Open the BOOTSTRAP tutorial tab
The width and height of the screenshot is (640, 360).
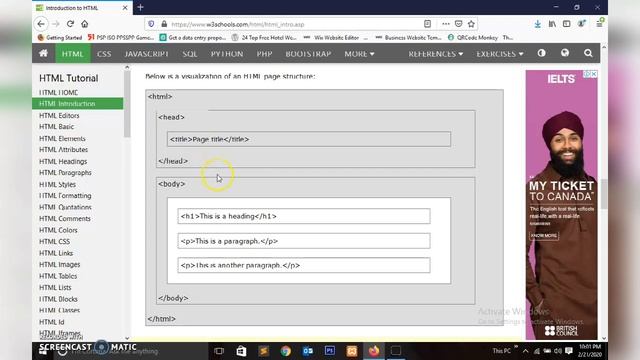(x=308, y=54)
